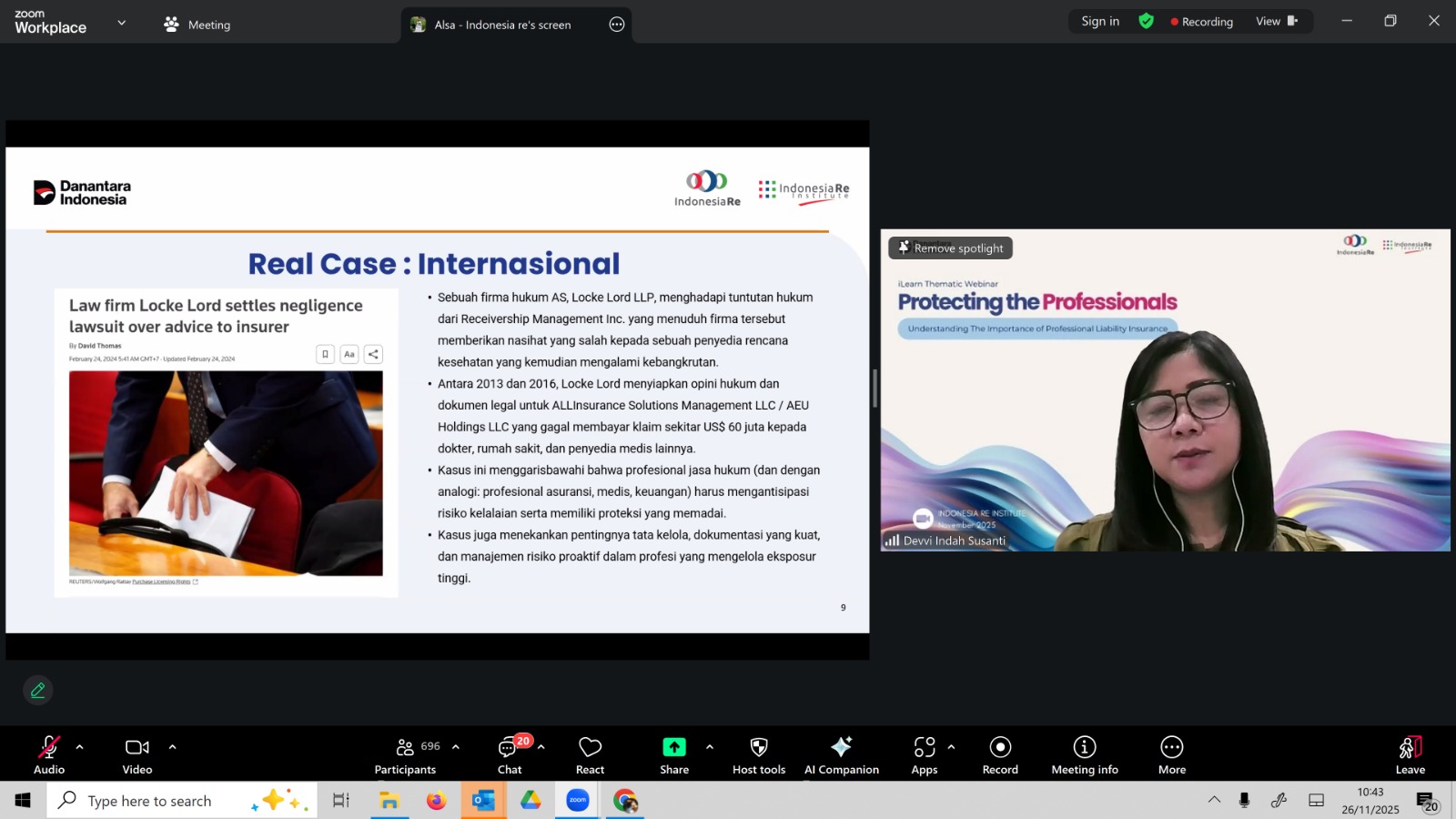Click the Sign in button
The height and width of the screenshot is (819, 1456).
click(1100, 22)
